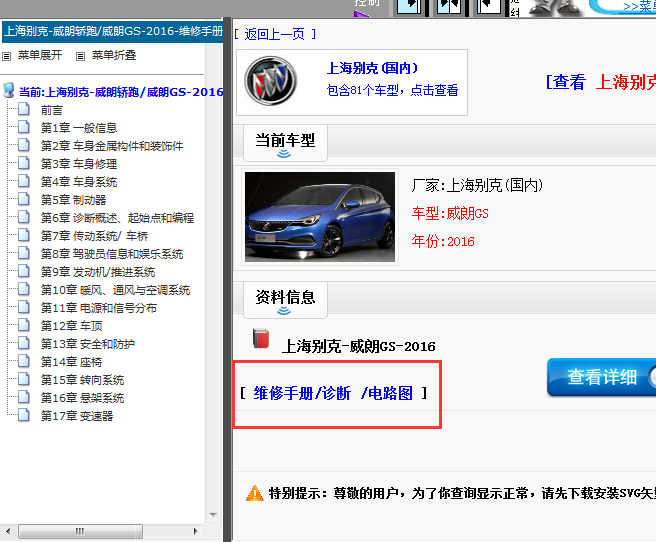Click the page icon beside 第17章 变速器
The width and height of the screenshot is (656, 542).
pos(24,415)
